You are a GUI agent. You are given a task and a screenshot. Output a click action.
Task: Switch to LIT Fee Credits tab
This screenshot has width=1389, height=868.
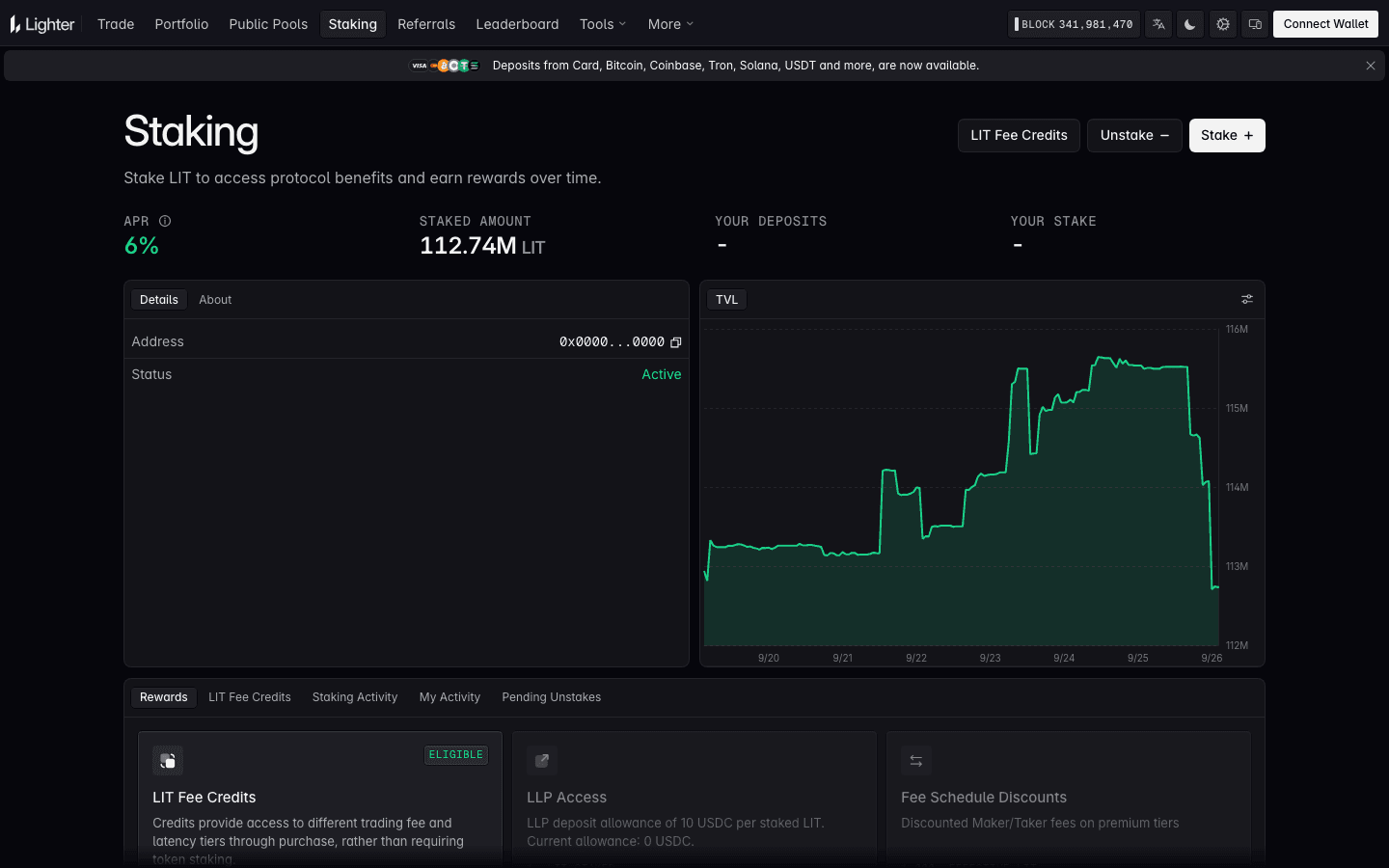pos(250,697)
